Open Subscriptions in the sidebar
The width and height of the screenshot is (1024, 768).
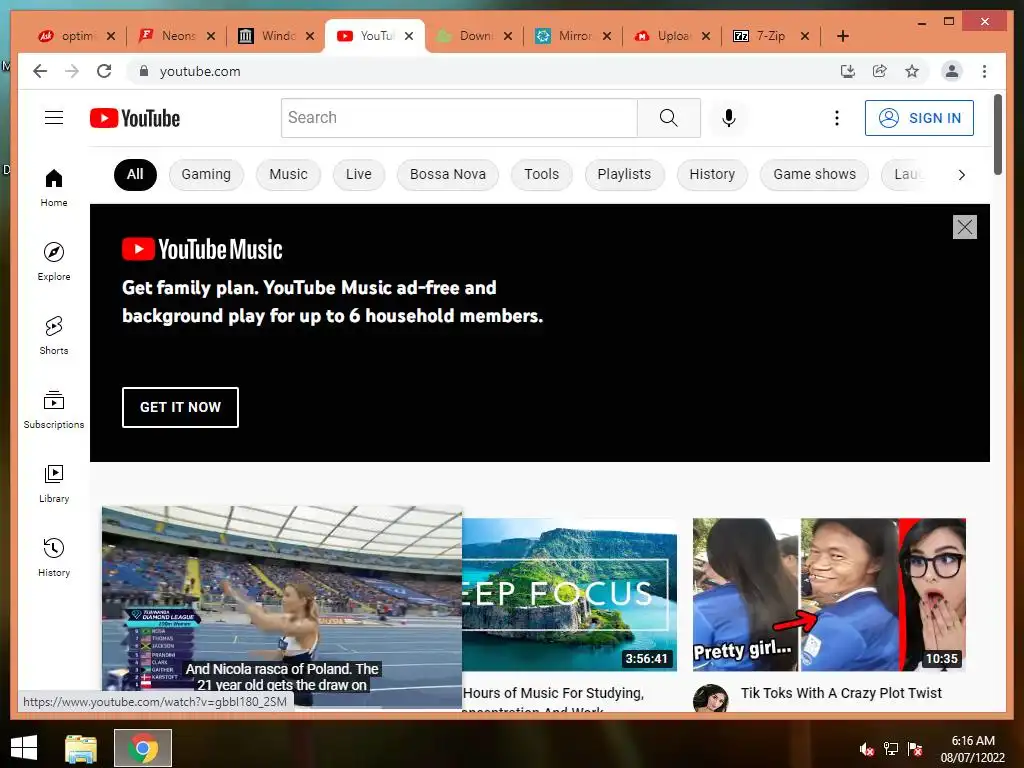(54, 409)
